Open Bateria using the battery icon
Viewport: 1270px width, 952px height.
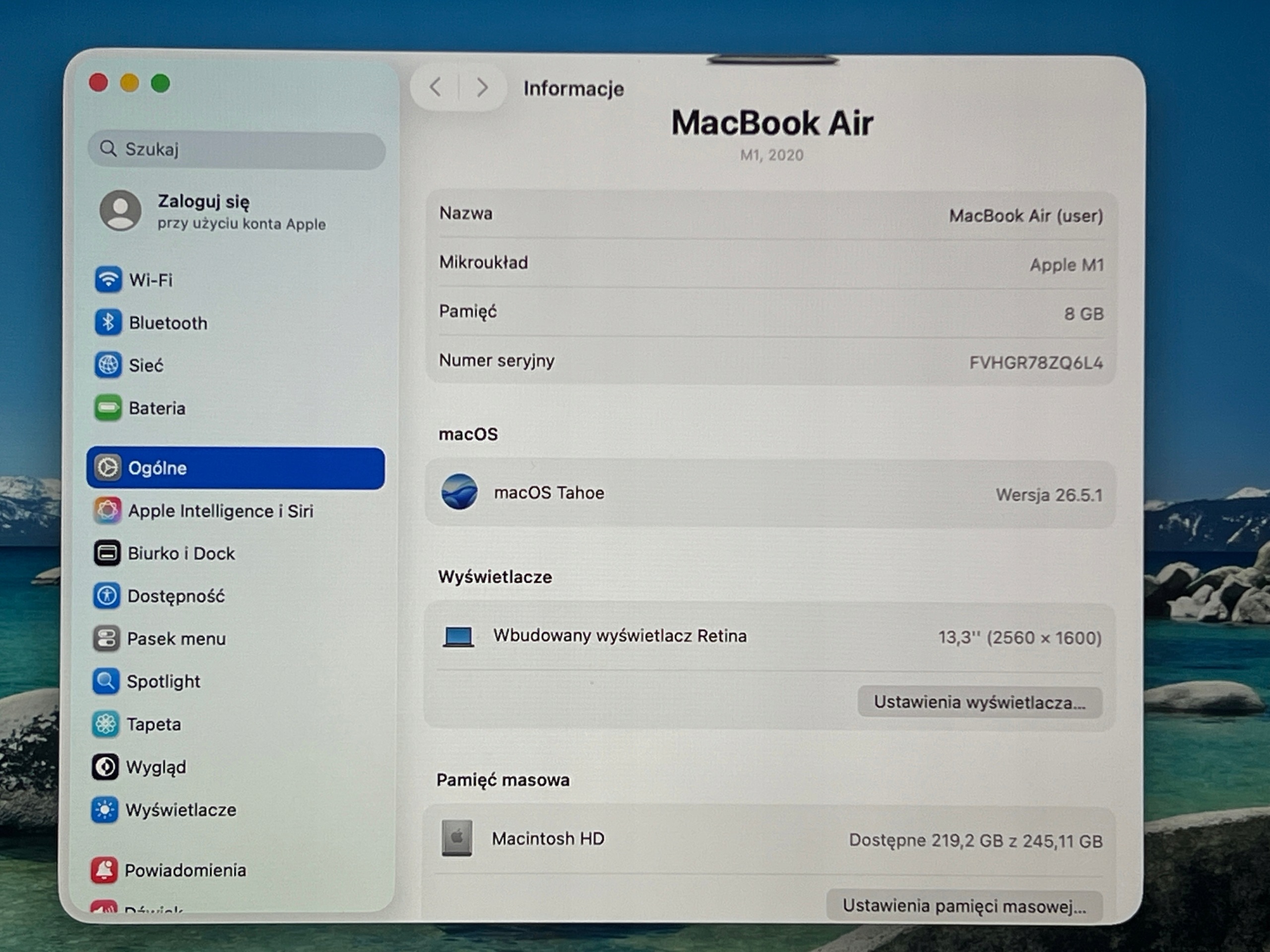[108, 408]
